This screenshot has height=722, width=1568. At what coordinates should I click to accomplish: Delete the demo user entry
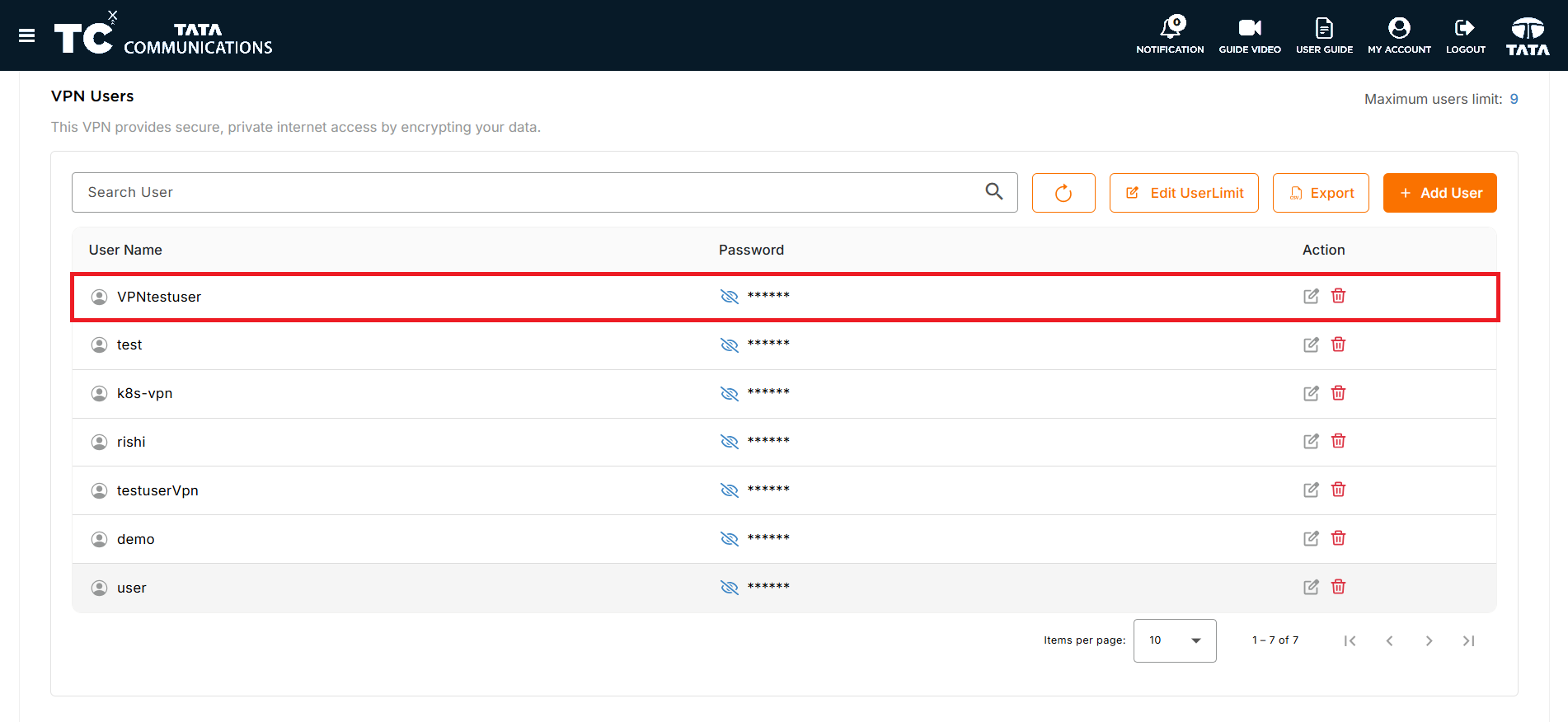(1338, 538)
